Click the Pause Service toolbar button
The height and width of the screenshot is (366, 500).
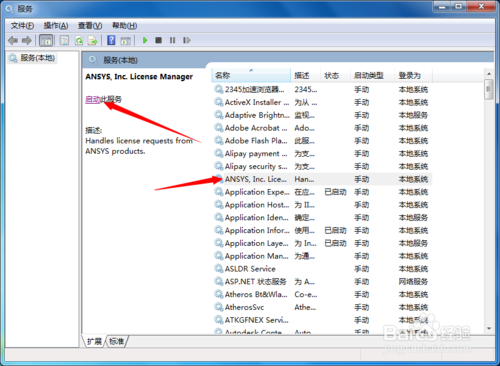(172, 40)
